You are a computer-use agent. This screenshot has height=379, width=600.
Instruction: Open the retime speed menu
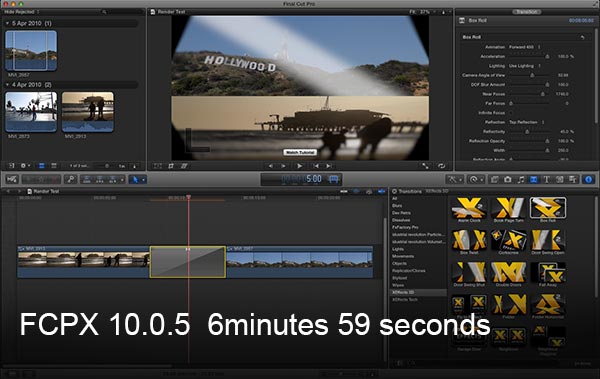tap(476, 179)
